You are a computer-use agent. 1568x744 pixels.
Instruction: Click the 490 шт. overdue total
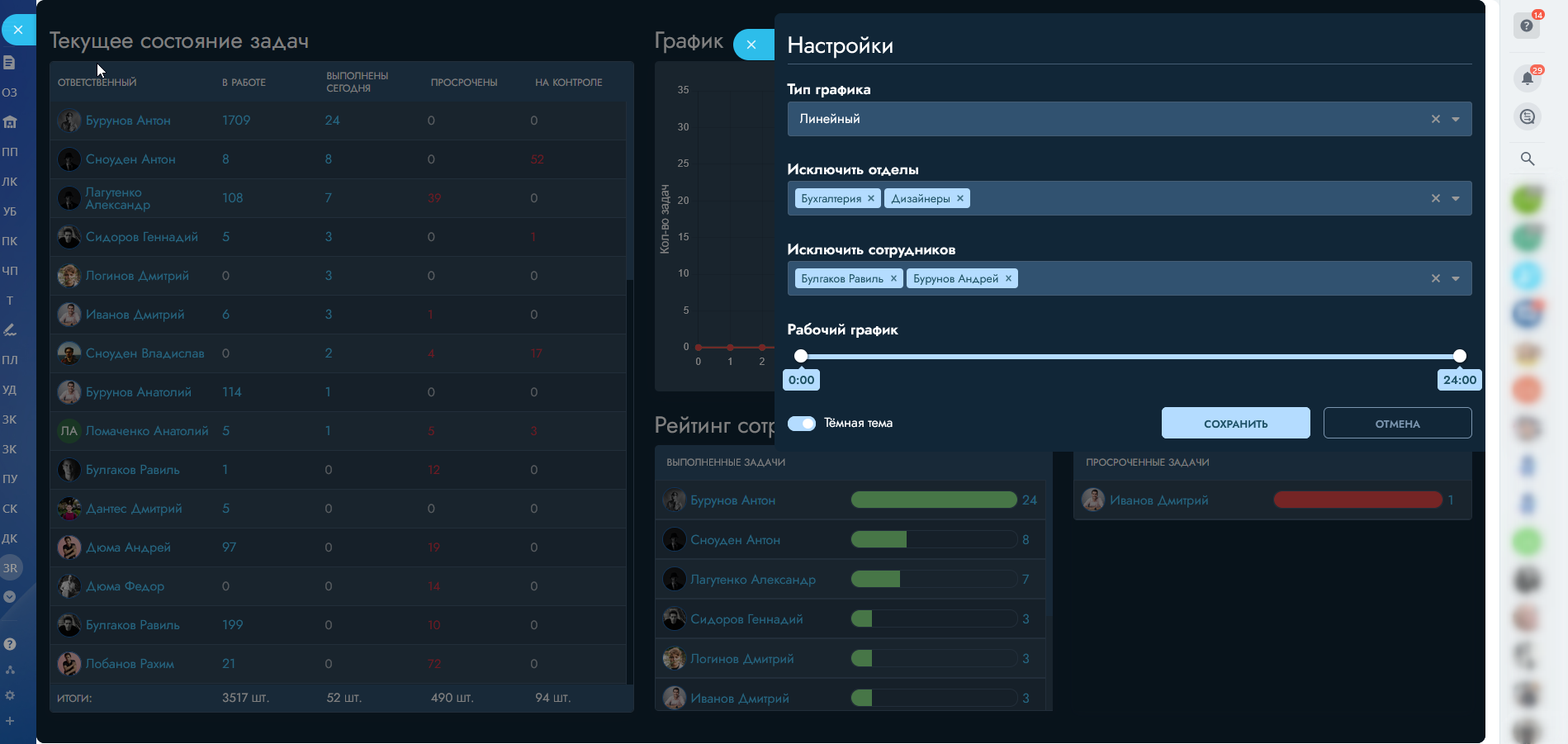(x=452, y=698)
